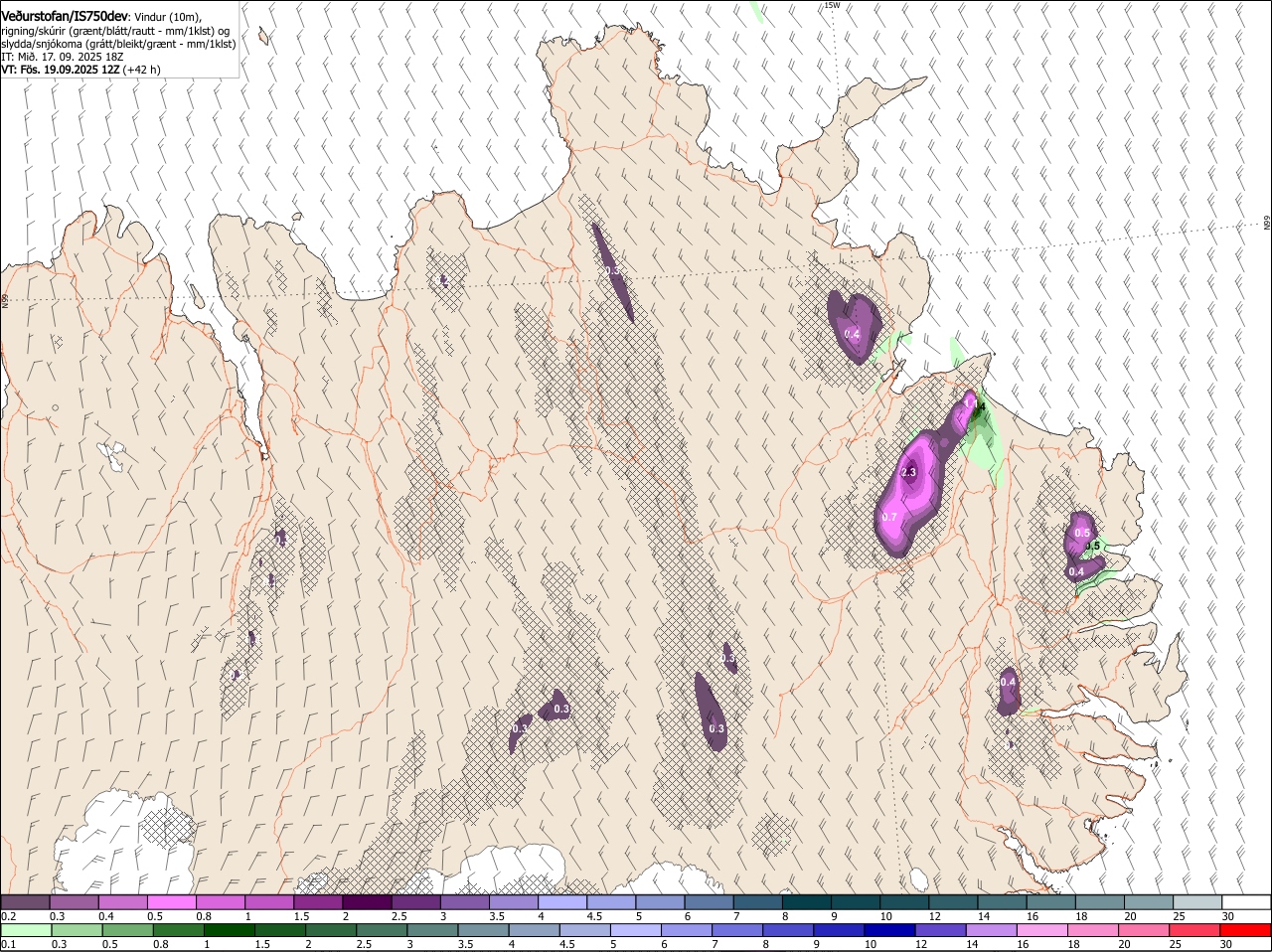The width and height of the screenshot is (1272, 952).
Task: Pick the pink 20 swatch in lower rain legend
Action: click(1144, 931)
